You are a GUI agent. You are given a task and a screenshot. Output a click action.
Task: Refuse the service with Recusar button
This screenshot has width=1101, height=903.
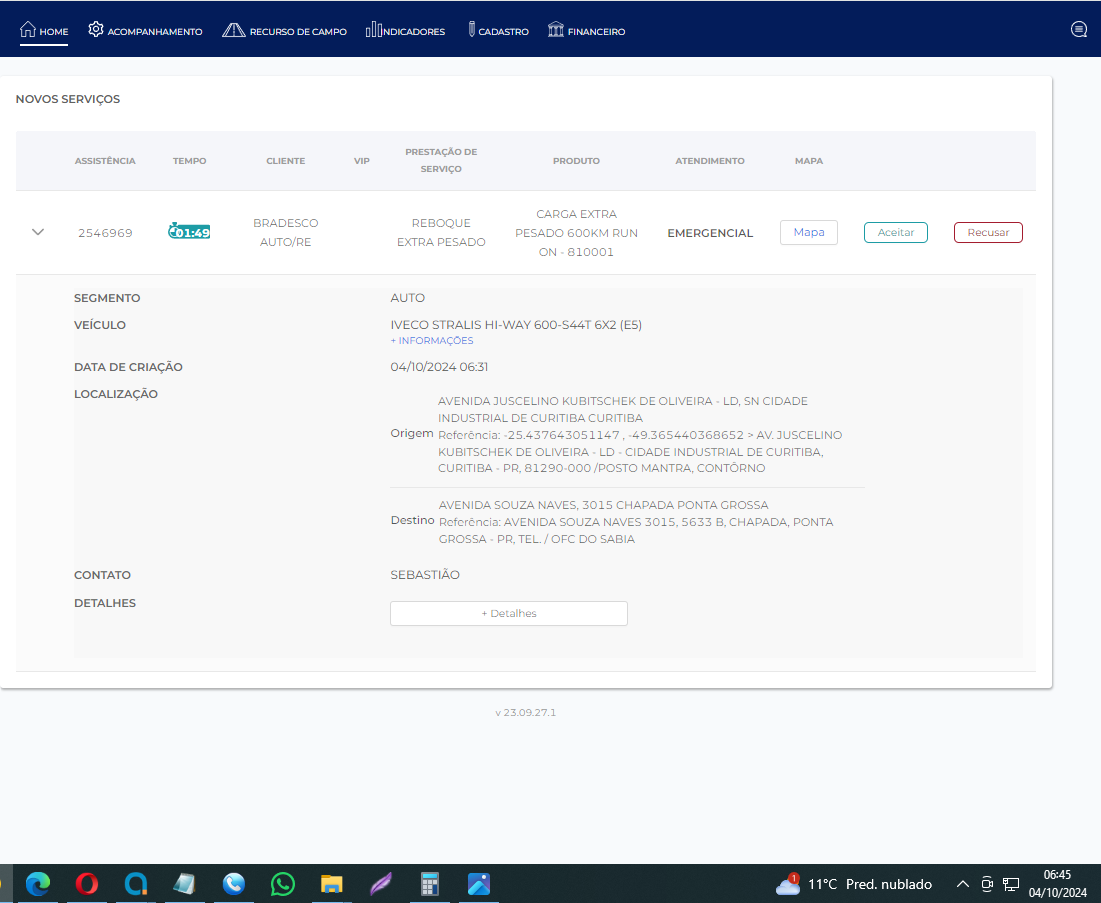point(988,232)
